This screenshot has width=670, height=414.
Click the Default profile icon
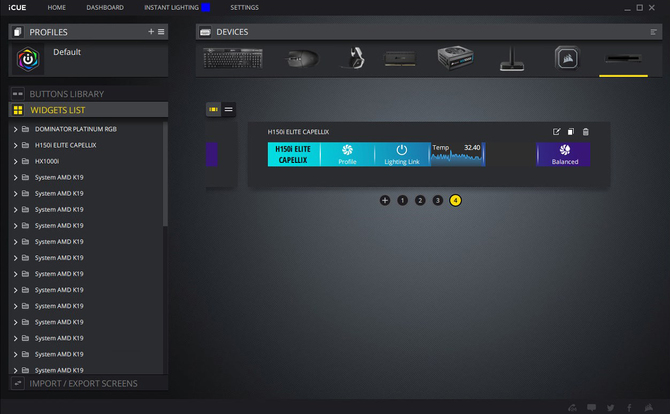point(28,59)
